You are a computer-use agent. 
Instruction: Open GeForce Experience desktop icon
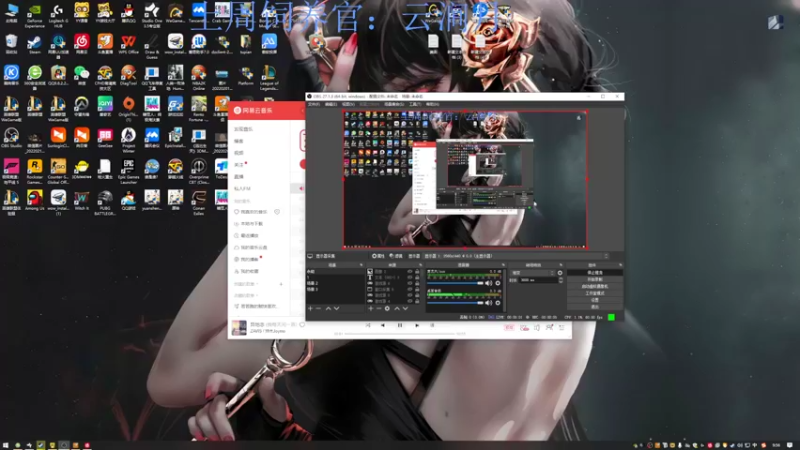35,15
